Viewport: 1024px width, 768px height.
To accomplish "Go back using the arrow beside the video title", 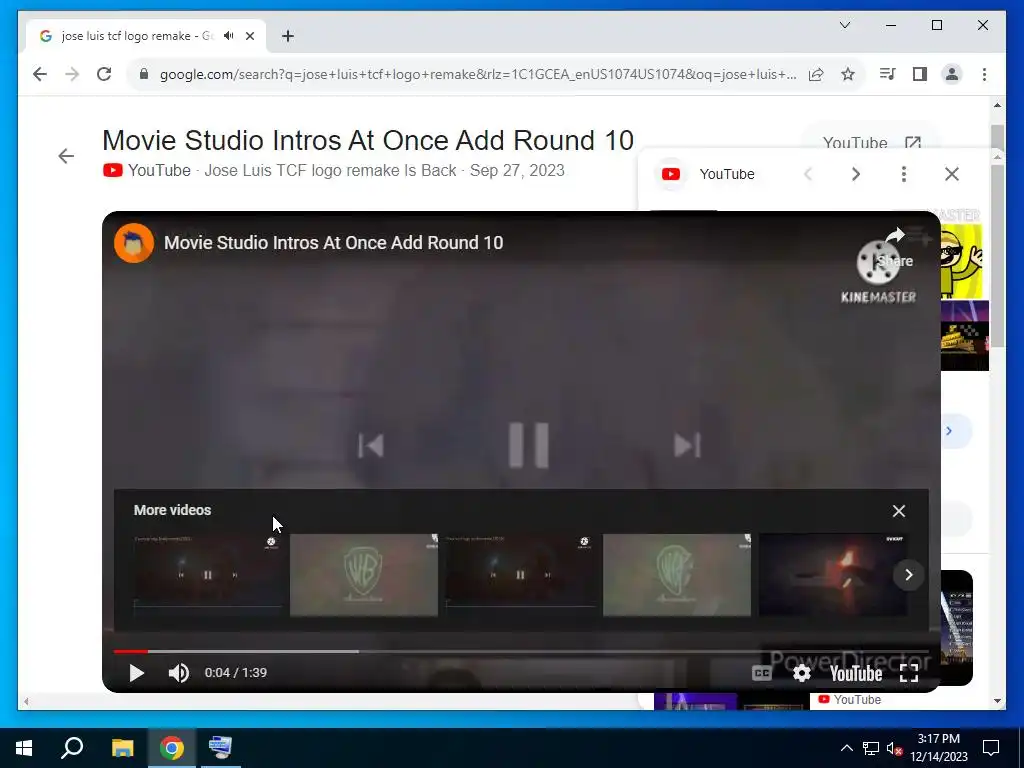I will [x=66, y=156].
